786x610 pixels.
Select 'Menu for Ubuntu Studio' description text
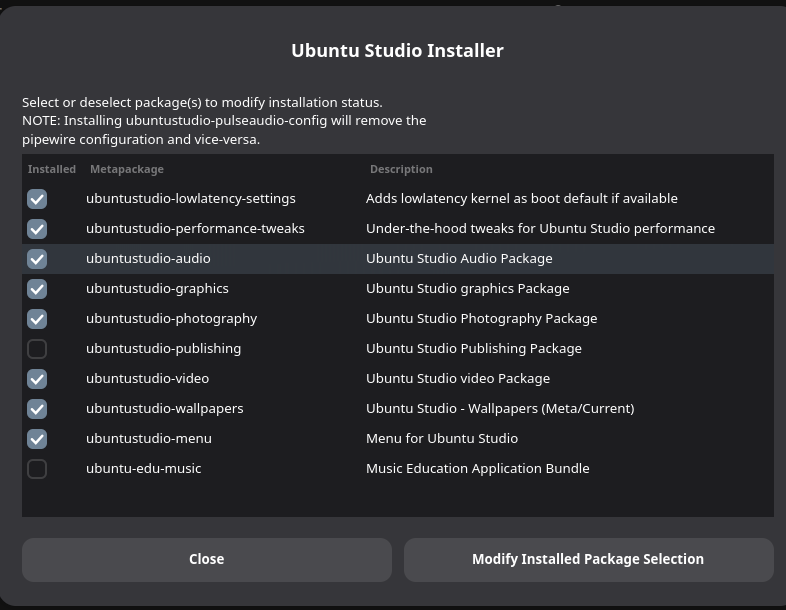tap(442, 439)
